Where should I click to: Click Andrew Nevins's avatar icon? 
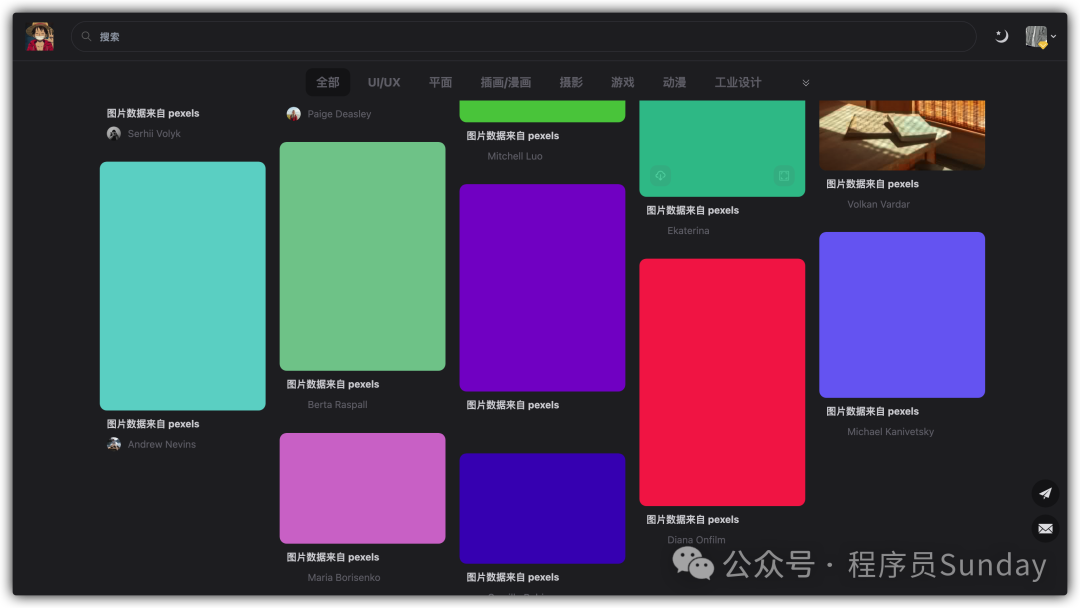pos(114,444)
